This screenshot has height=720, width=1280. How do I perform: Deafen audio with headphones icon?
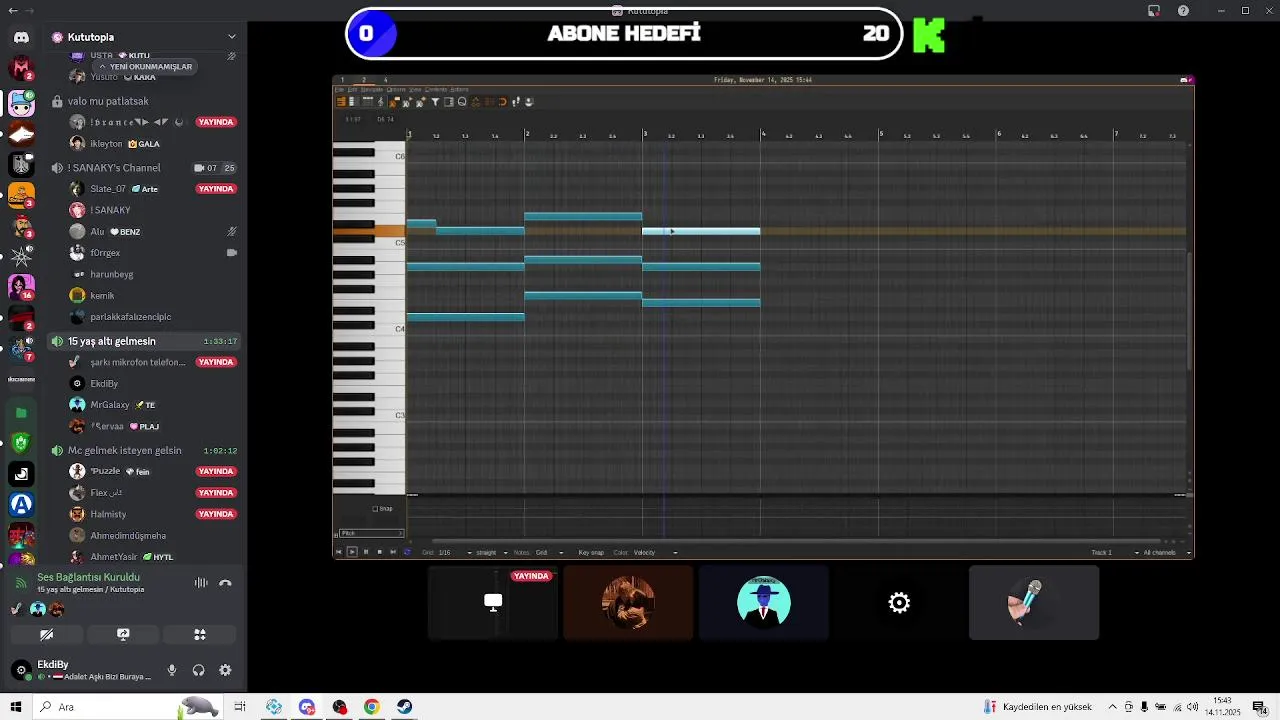[x=198, y=670]
